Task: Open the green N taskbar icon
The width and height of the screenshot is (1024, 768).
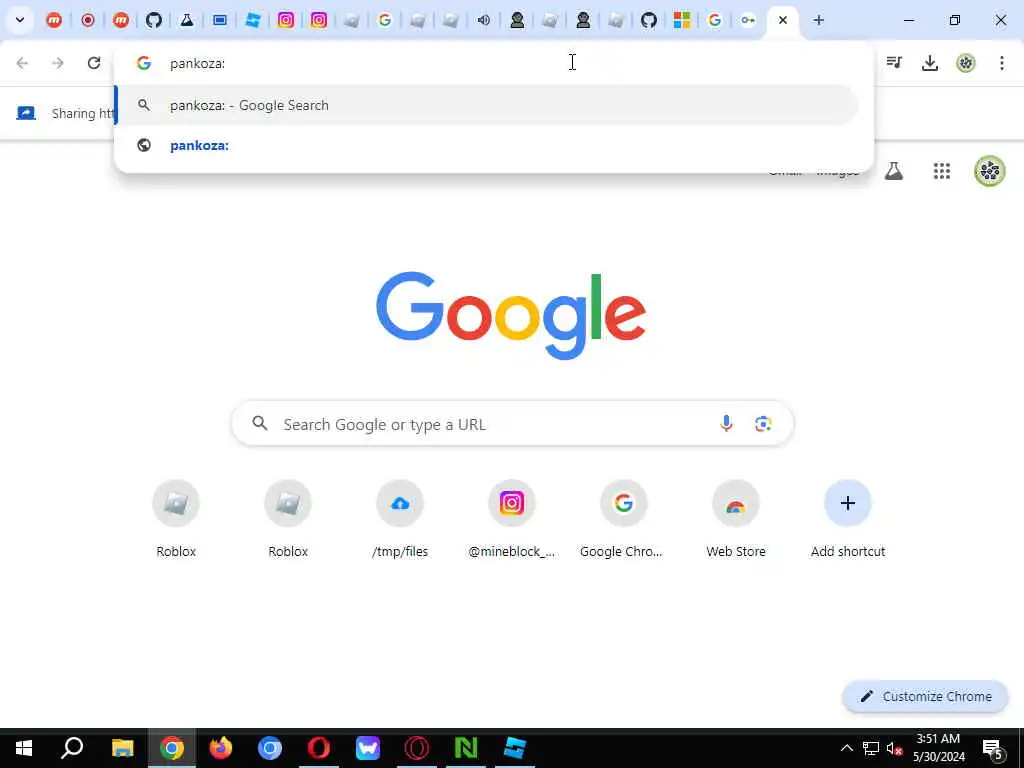Action: click(x=466, y=748)
